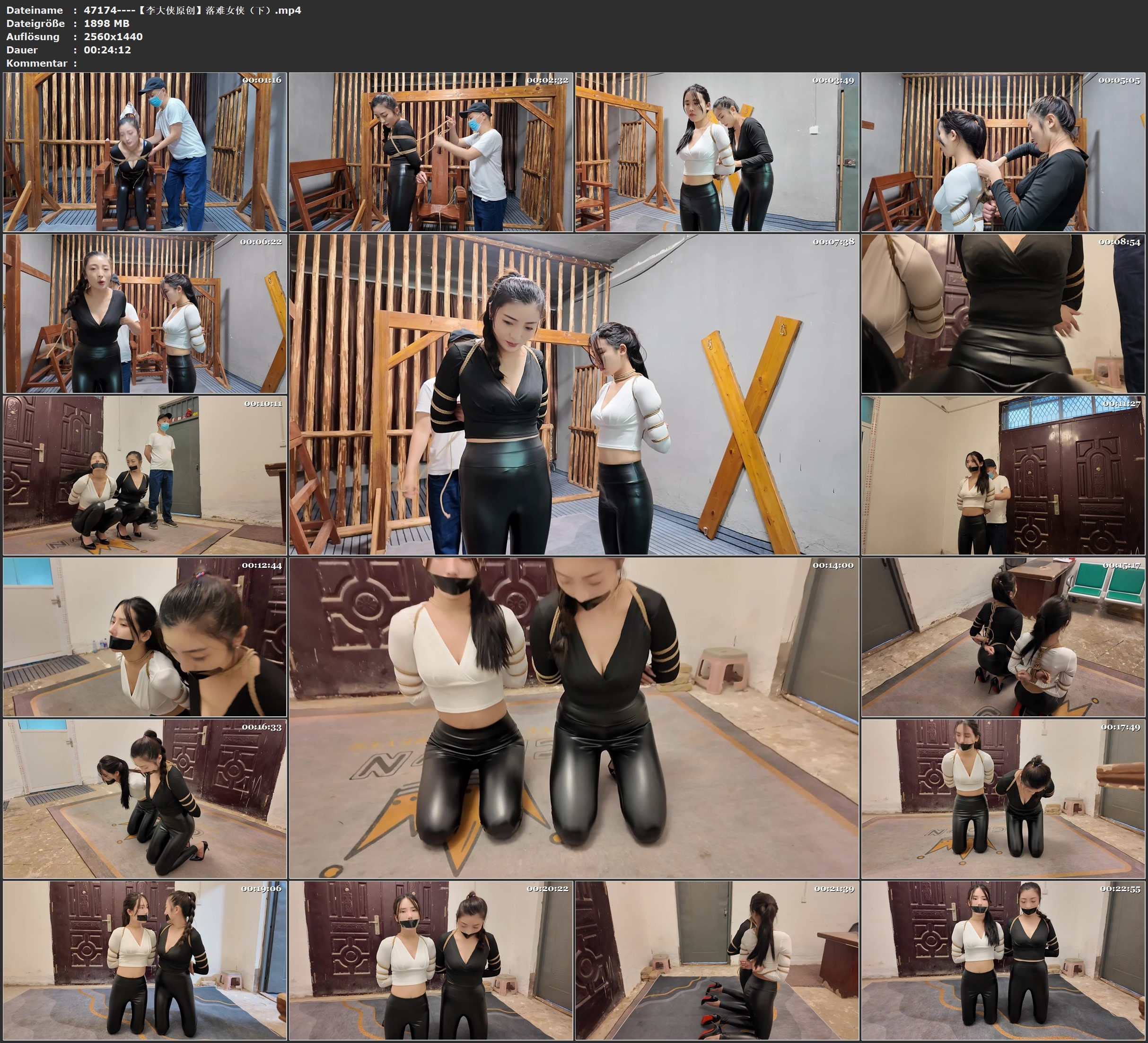Click the frame marked 00:20:22
Image resolution: width=1148 pixels, height=1043 pixels.
[x=430, y=960]
